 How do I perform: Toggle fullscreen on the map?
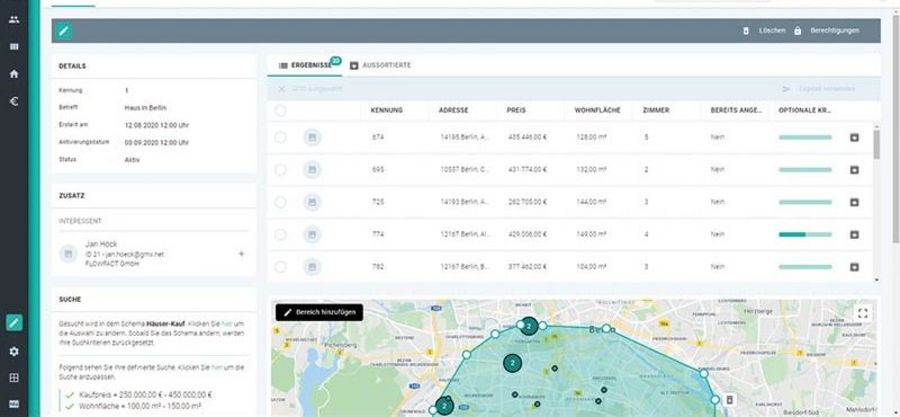tap(862, 313)
